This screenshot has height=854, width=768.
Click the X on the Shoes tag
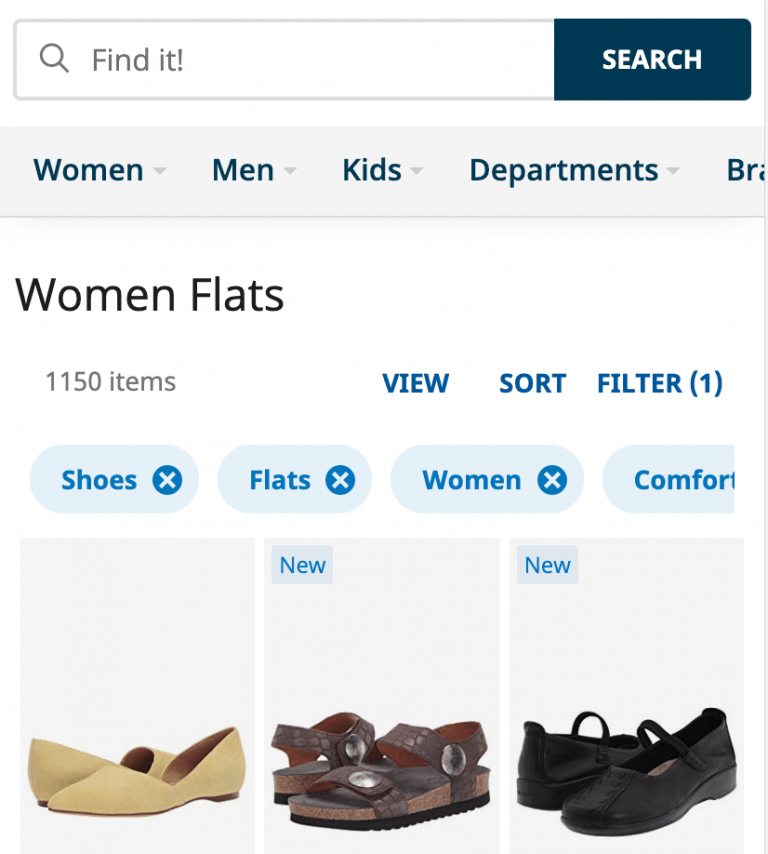click(168, 479)
